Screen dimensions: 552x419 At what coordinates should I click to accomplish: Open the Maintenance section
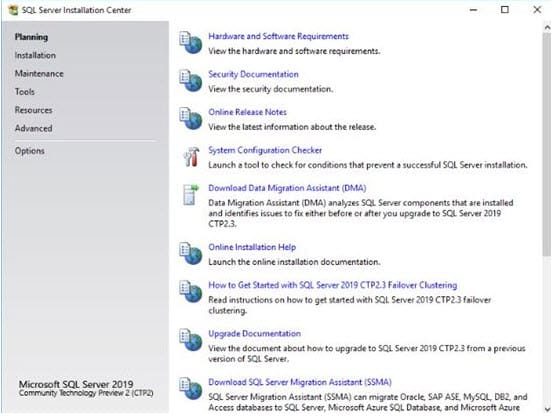pyautogui.click(x=39, y=74)
